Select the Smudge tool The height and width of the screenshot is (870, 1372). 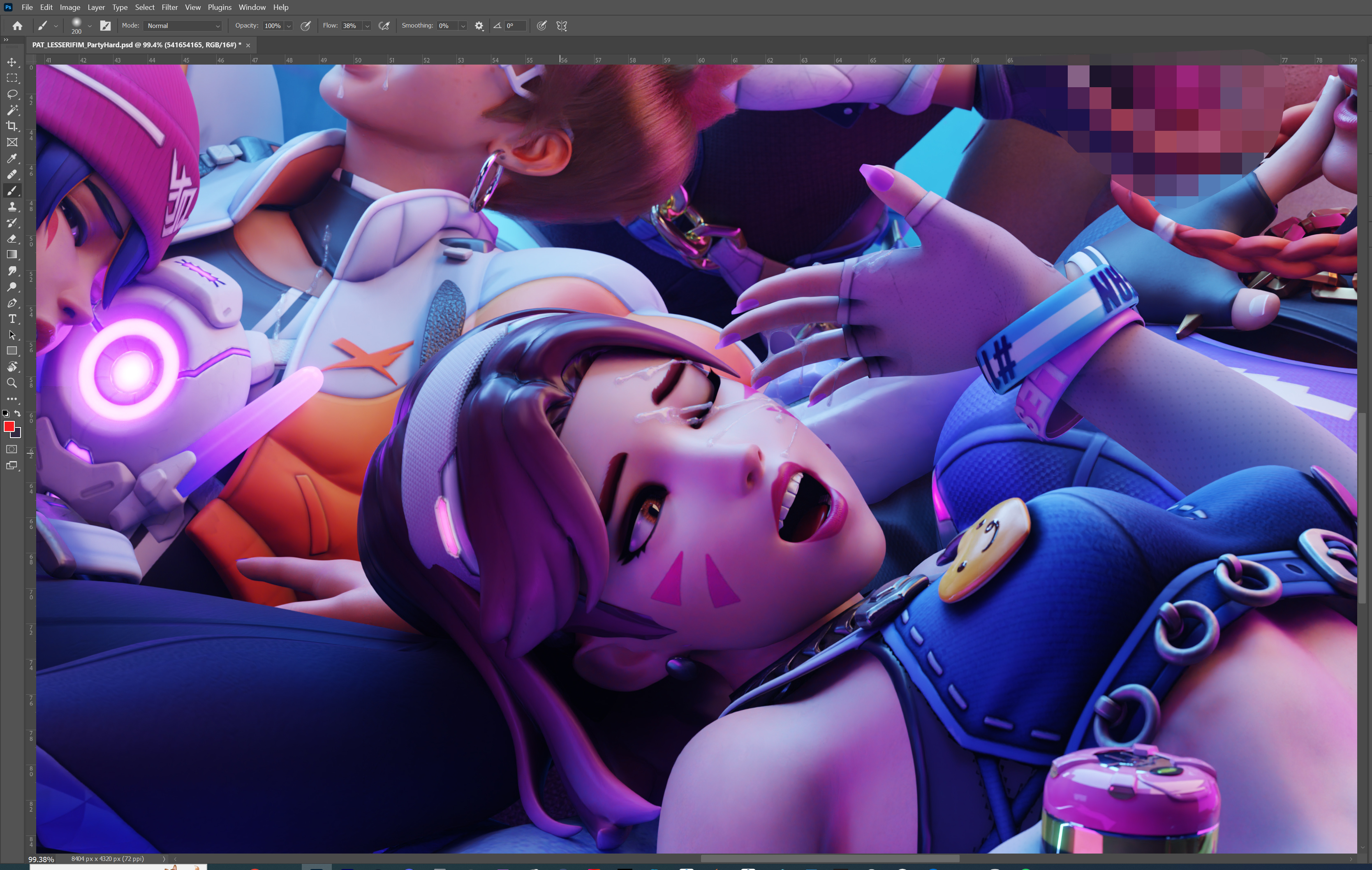(12, 271)
